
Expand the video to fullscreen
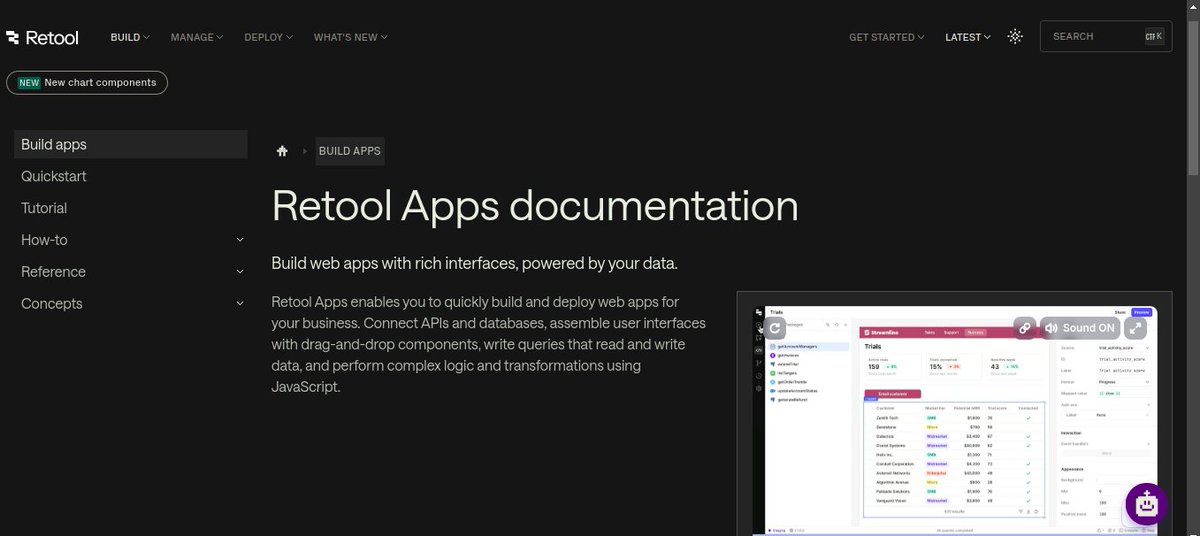tap(1135, 327)
